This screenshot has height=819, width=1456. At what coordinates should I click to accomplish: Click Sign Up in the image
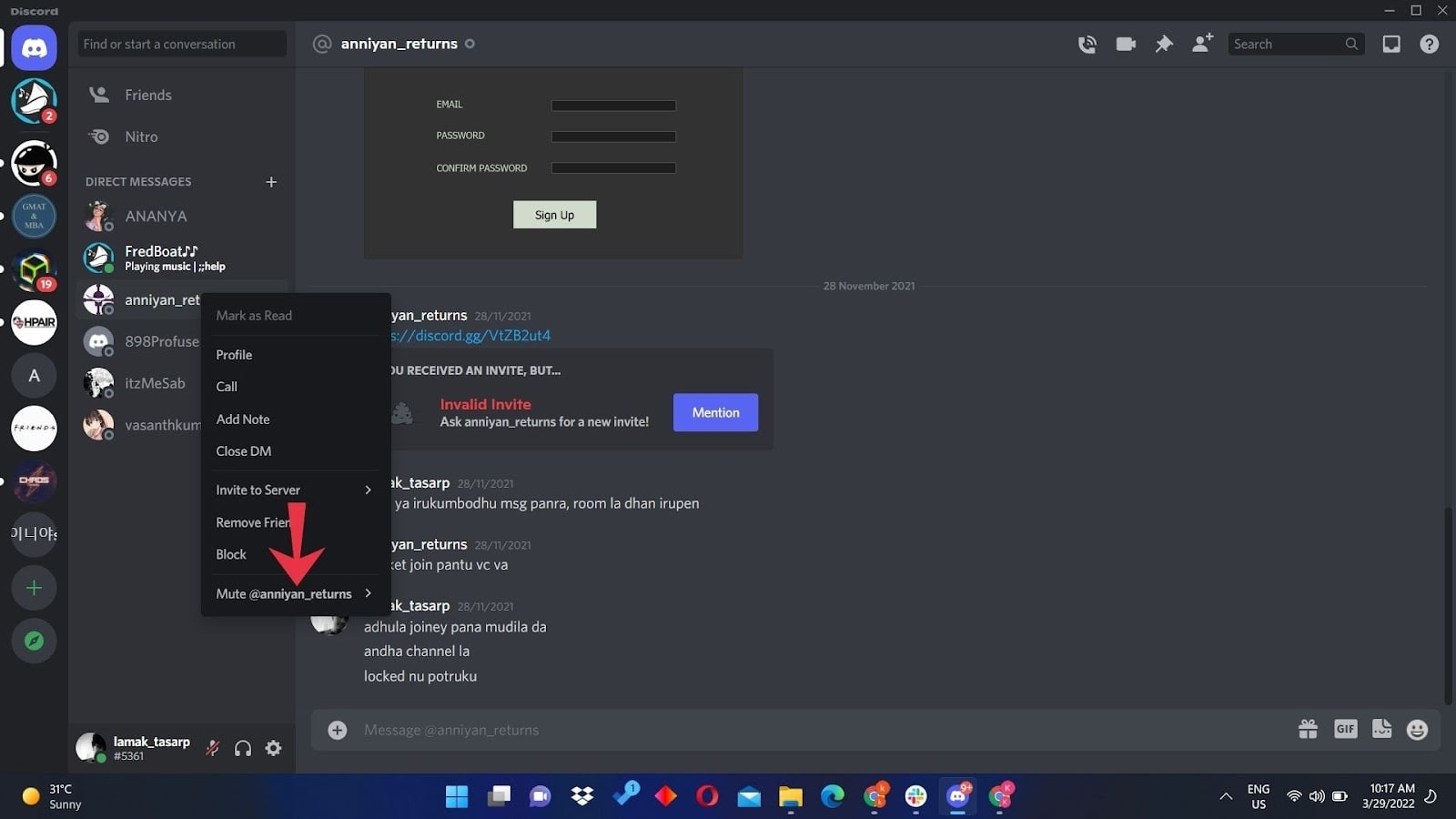point(554,215)
